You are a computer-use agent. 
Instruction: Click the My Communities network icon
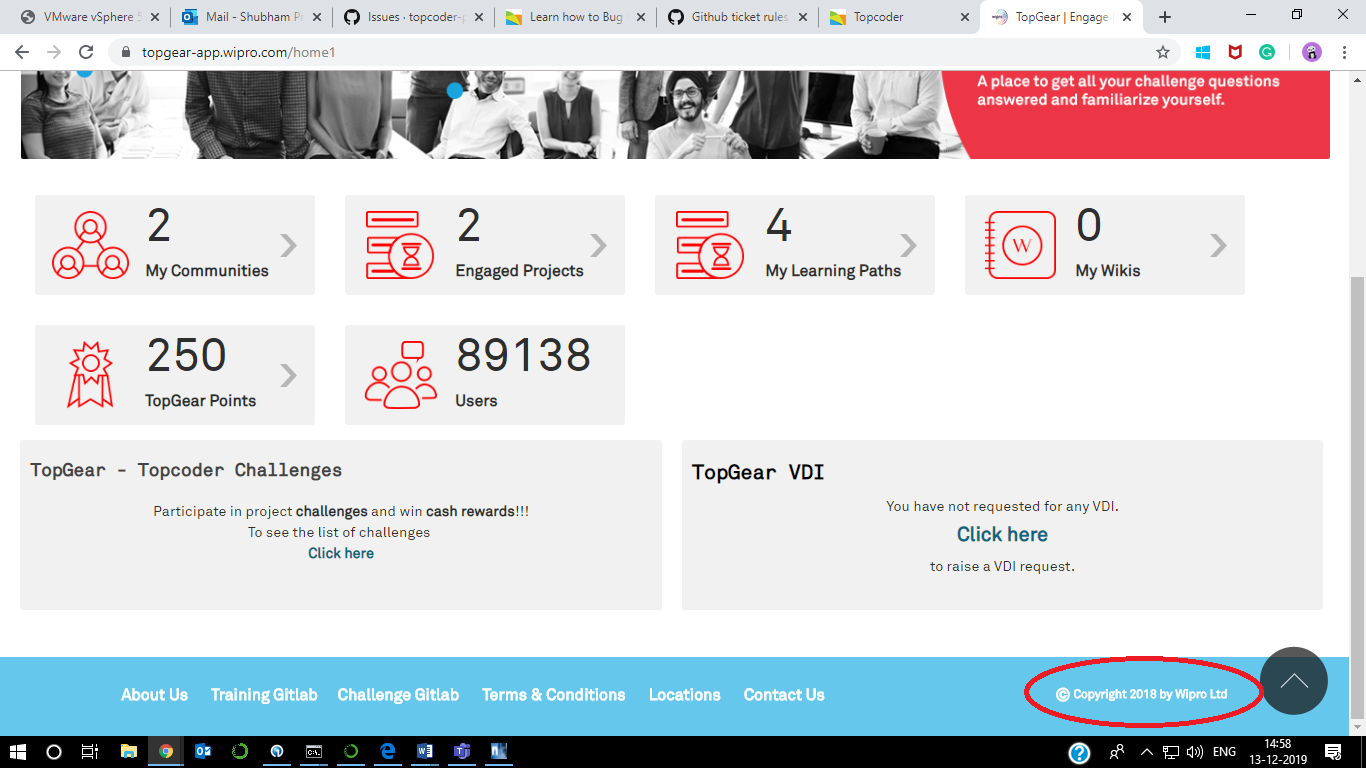[90, 245]
